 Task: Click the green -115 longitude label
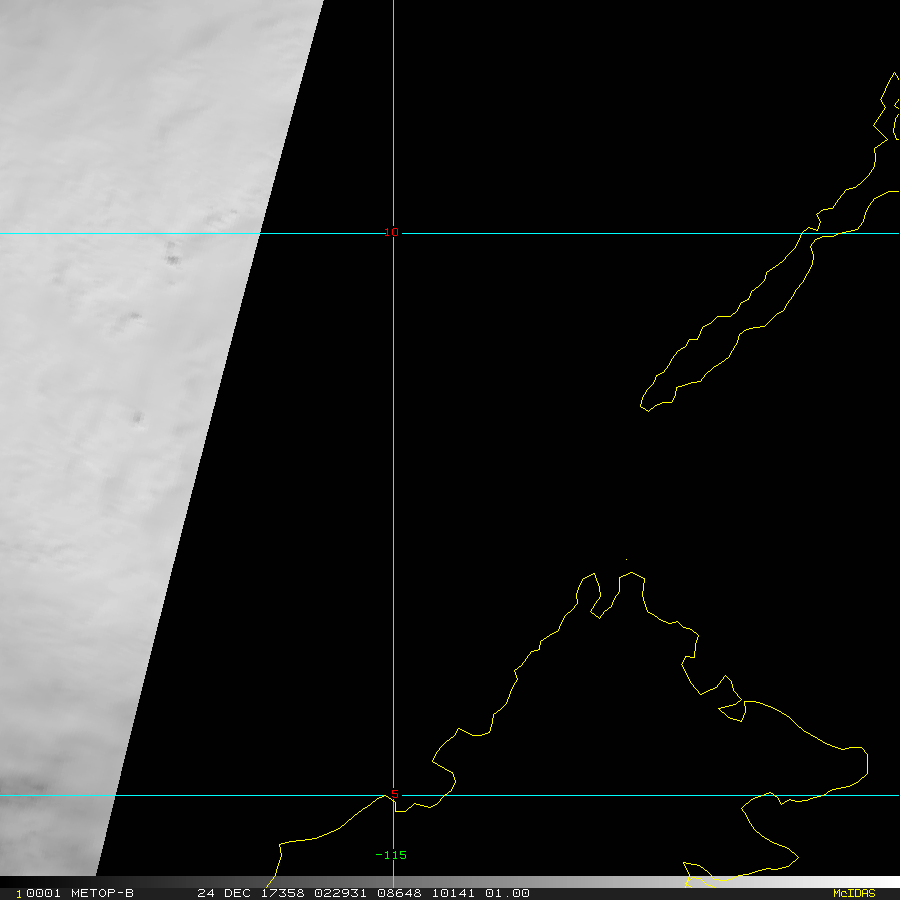pos(391,855)
